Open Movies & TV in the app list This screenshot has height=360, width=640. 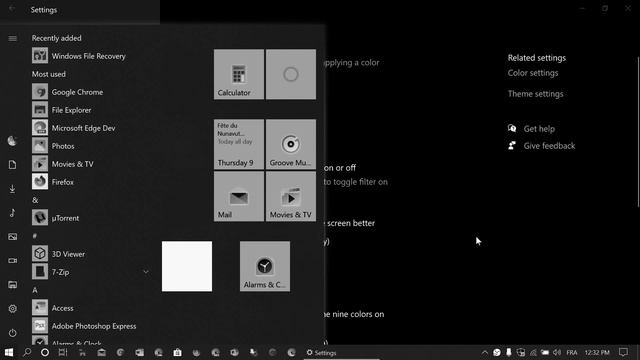click(x=92, y=164)
